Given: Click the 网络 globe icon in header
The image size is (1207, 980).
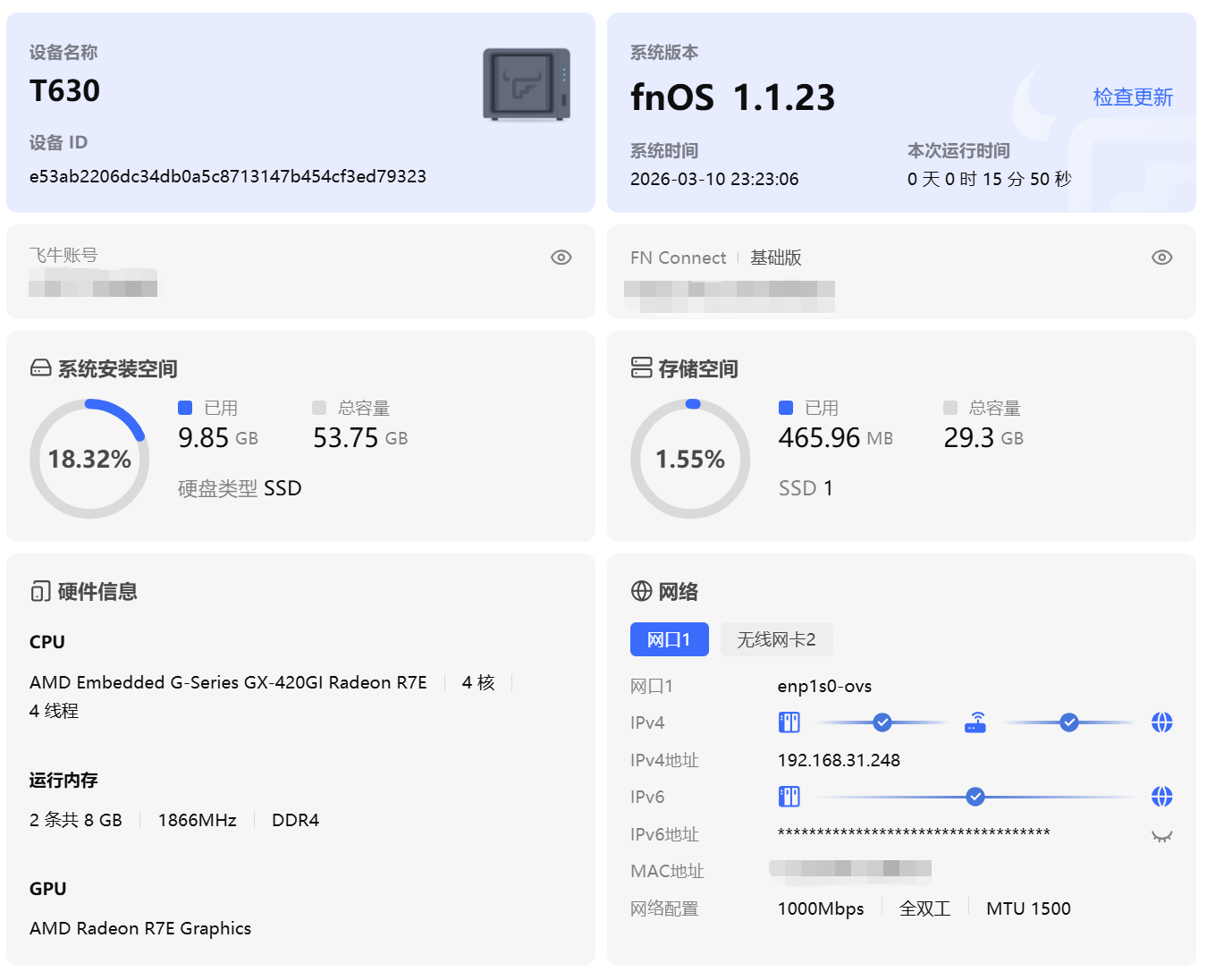Looking at the screenshot, I should tap(641, 591).
